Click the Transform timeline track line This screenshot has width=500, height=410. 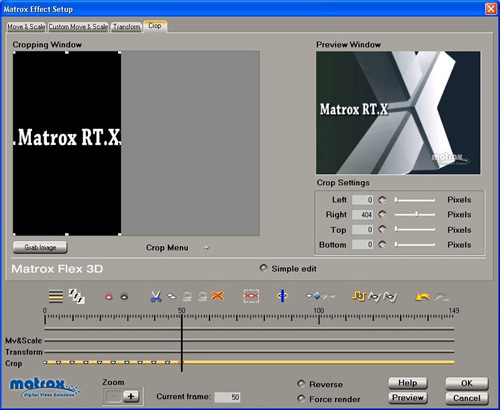point(249,352)
